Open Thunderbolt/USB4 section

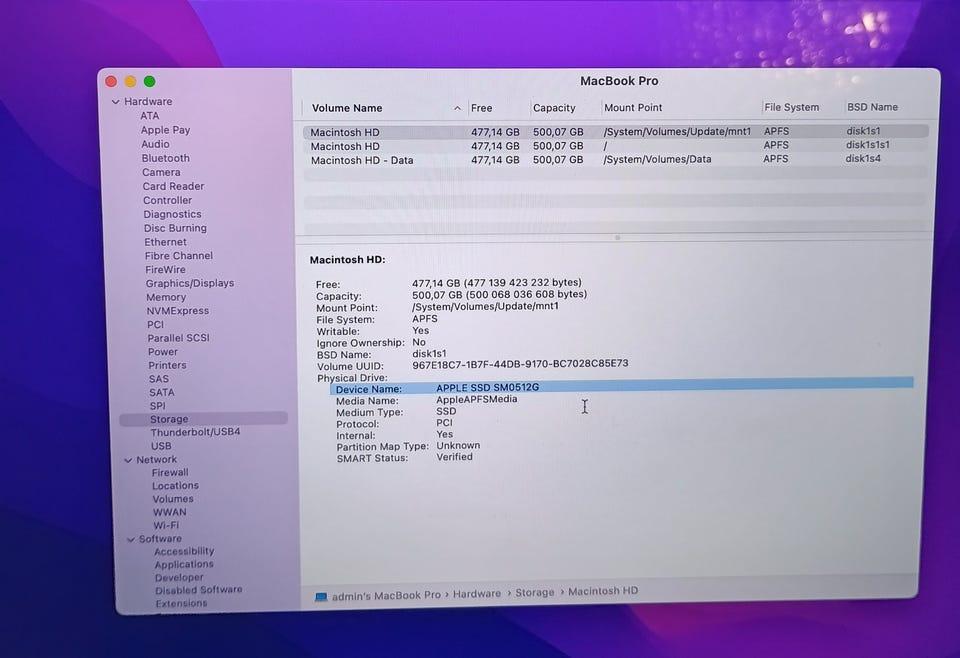click(195, 432)
